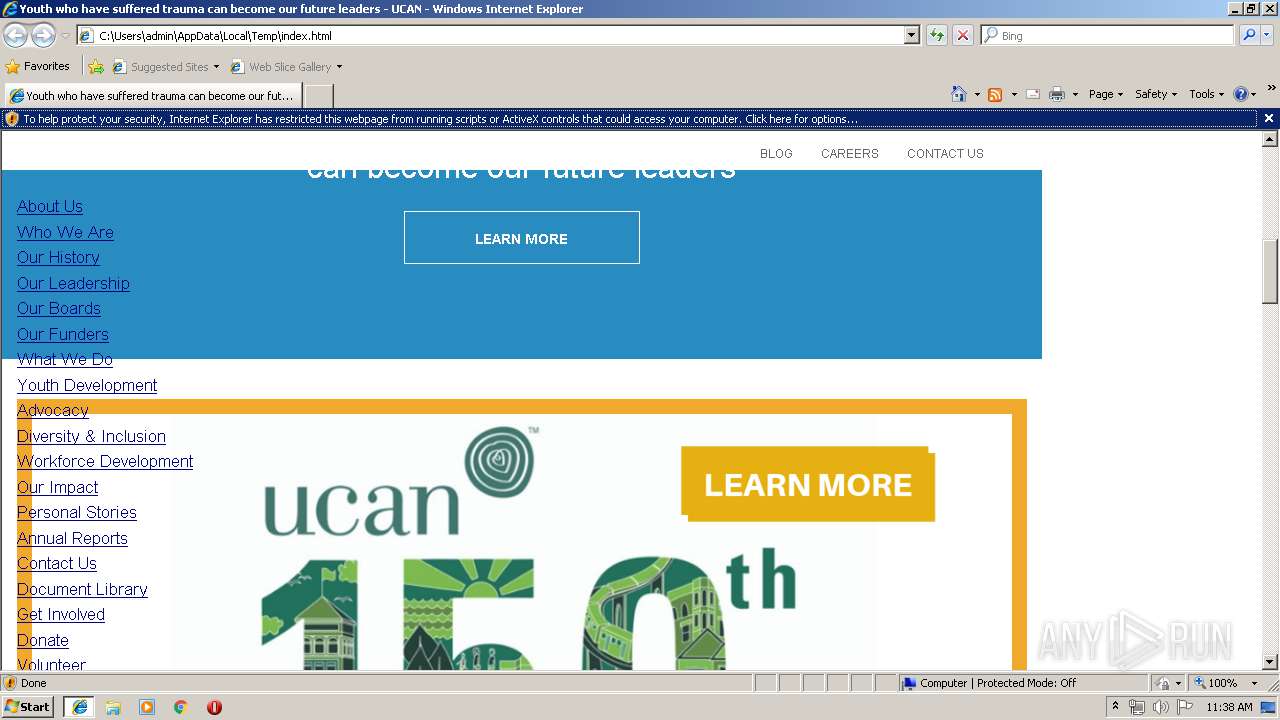Viewport: 1280px width, 720px height.
Task: Open address bar history dropdown
Action: click(x=911, y=35)
